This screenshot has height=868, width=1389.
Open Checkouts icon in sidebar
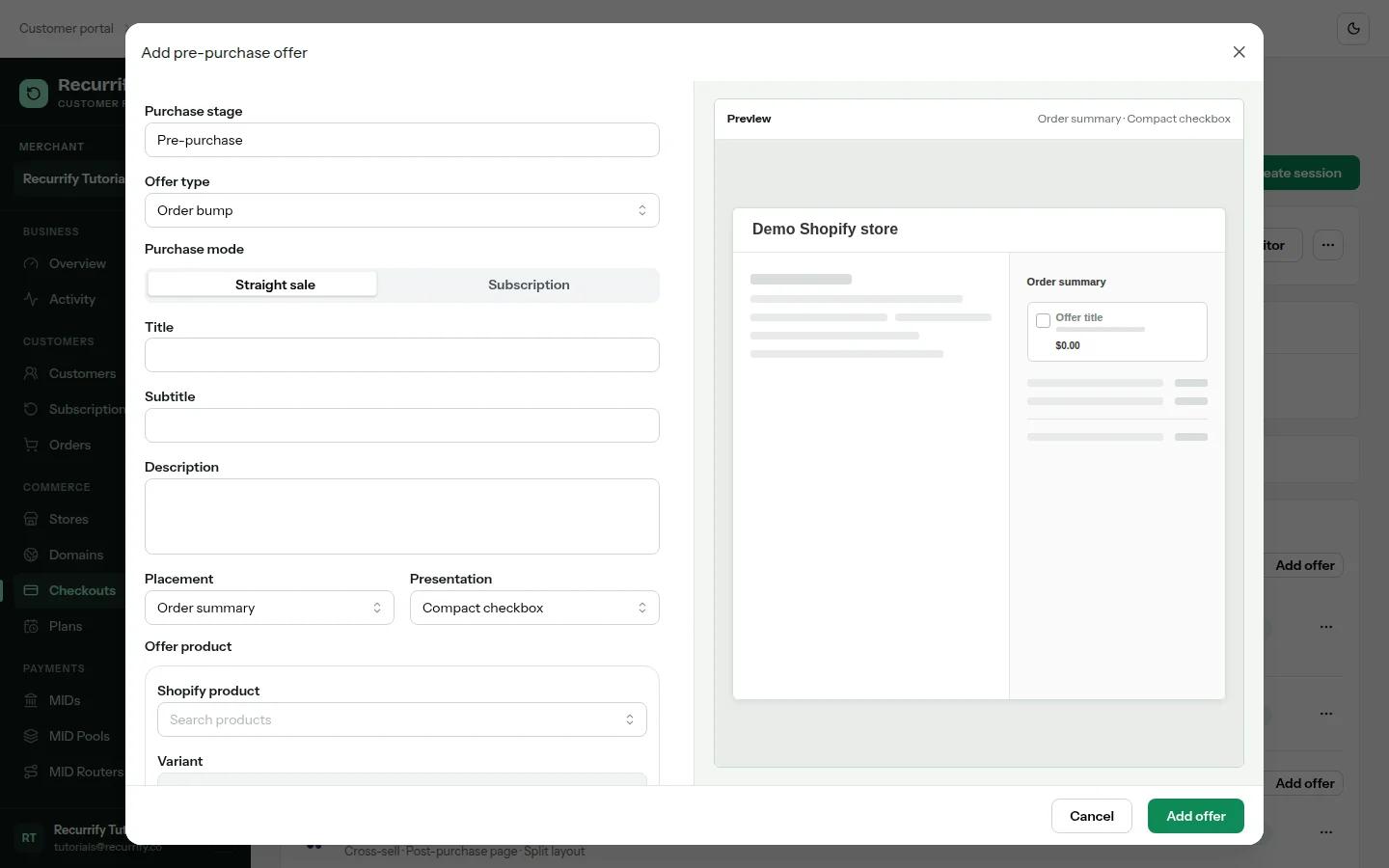(x=31, y=590)
